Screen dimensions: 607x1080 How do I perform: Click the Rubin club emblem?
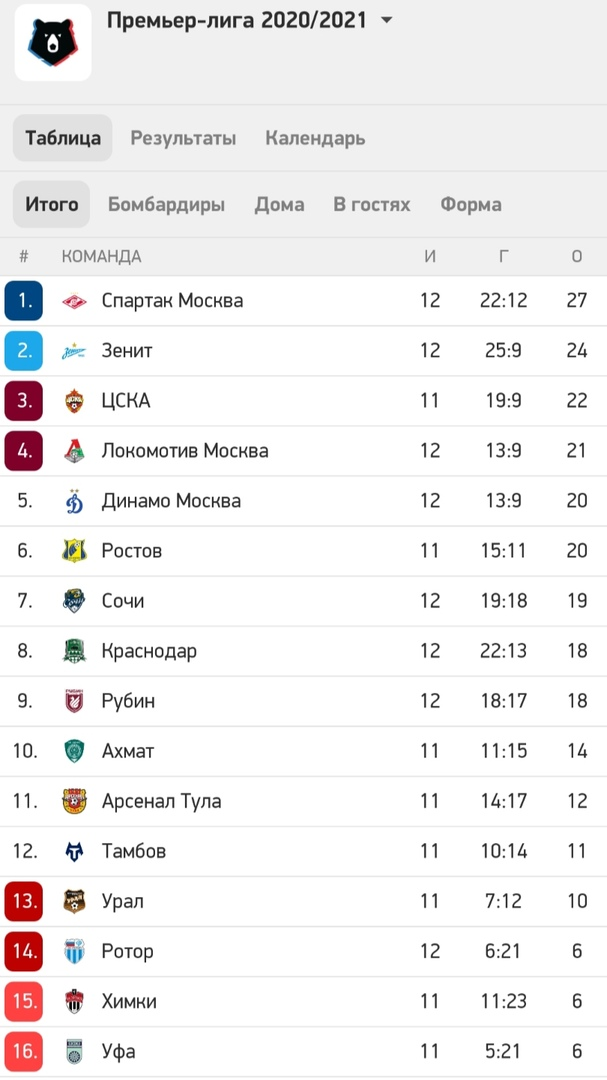[74, 701]
